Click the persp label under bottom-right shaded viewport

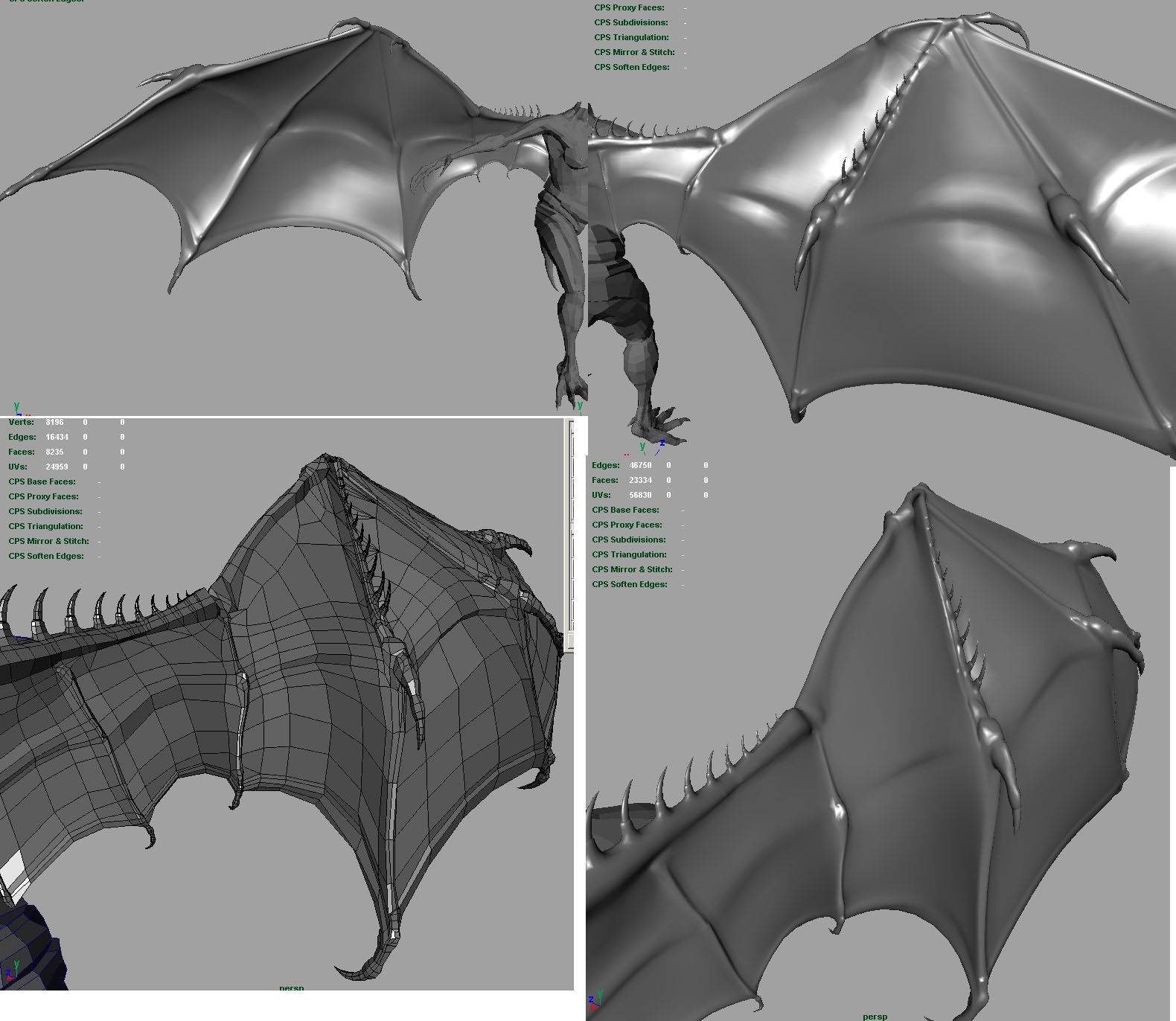pos(875,1016)
